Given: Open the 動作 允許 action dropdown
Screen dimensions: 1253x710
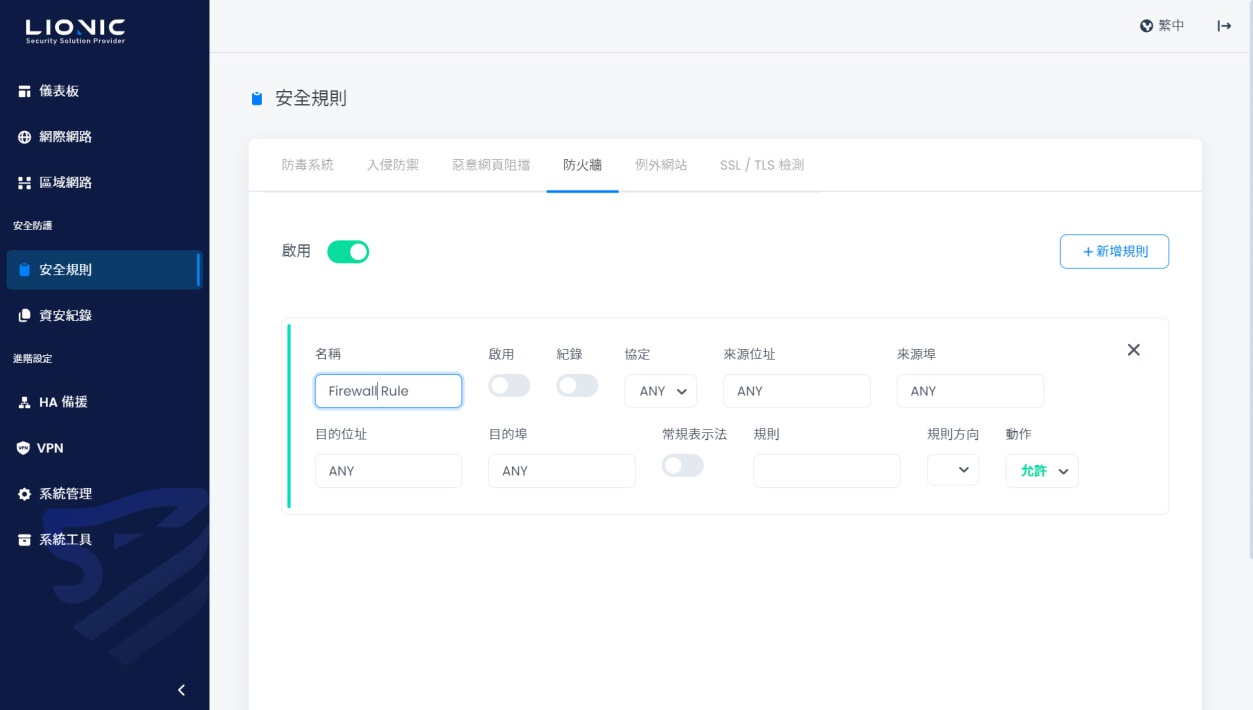Looking at the screenshot, I should [1042, 471].
